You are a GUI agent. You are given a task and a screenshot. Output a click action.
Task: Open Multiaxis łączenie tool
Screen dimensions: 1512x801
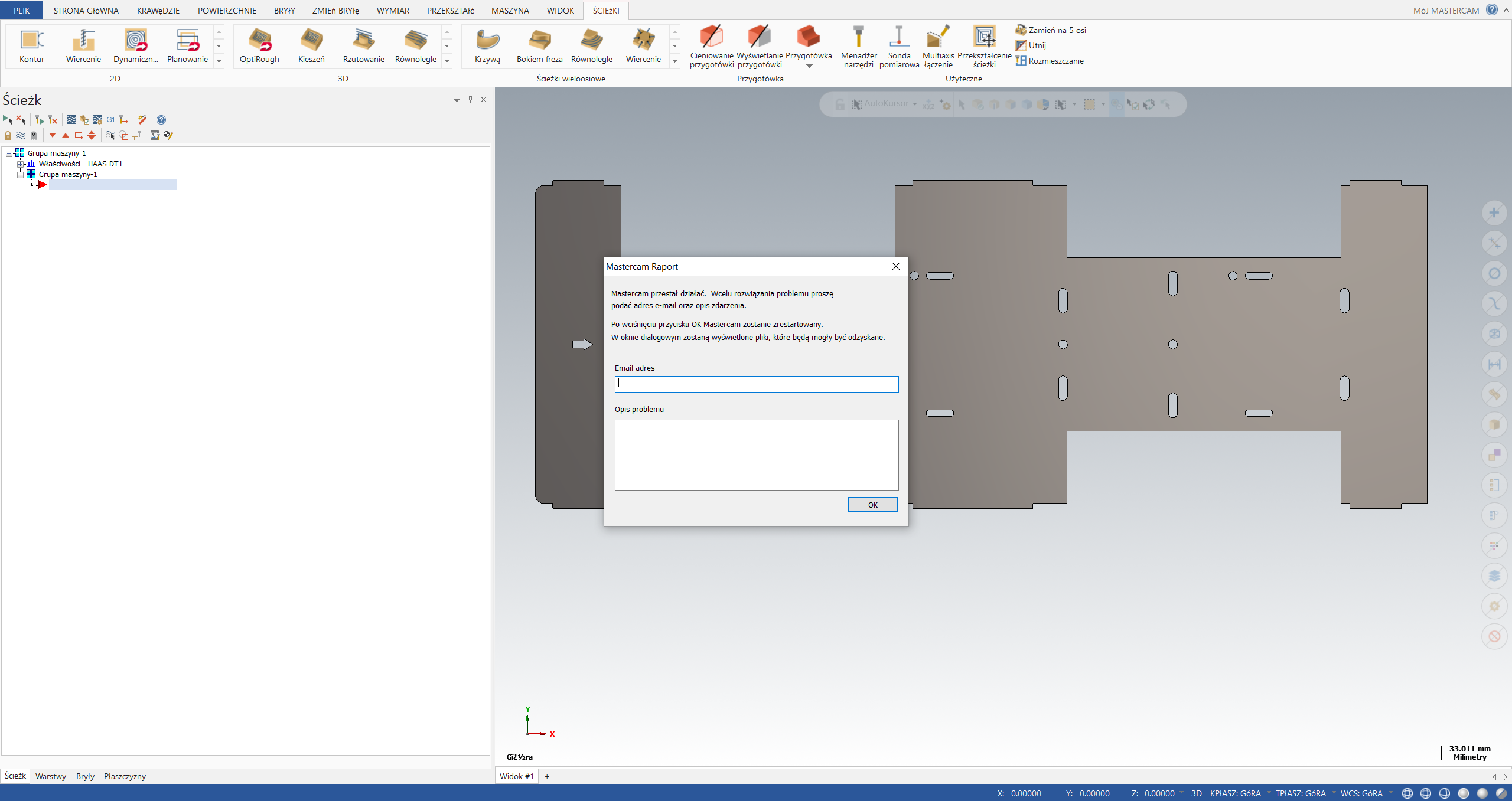pyautogui.click(x=938, y=46)
